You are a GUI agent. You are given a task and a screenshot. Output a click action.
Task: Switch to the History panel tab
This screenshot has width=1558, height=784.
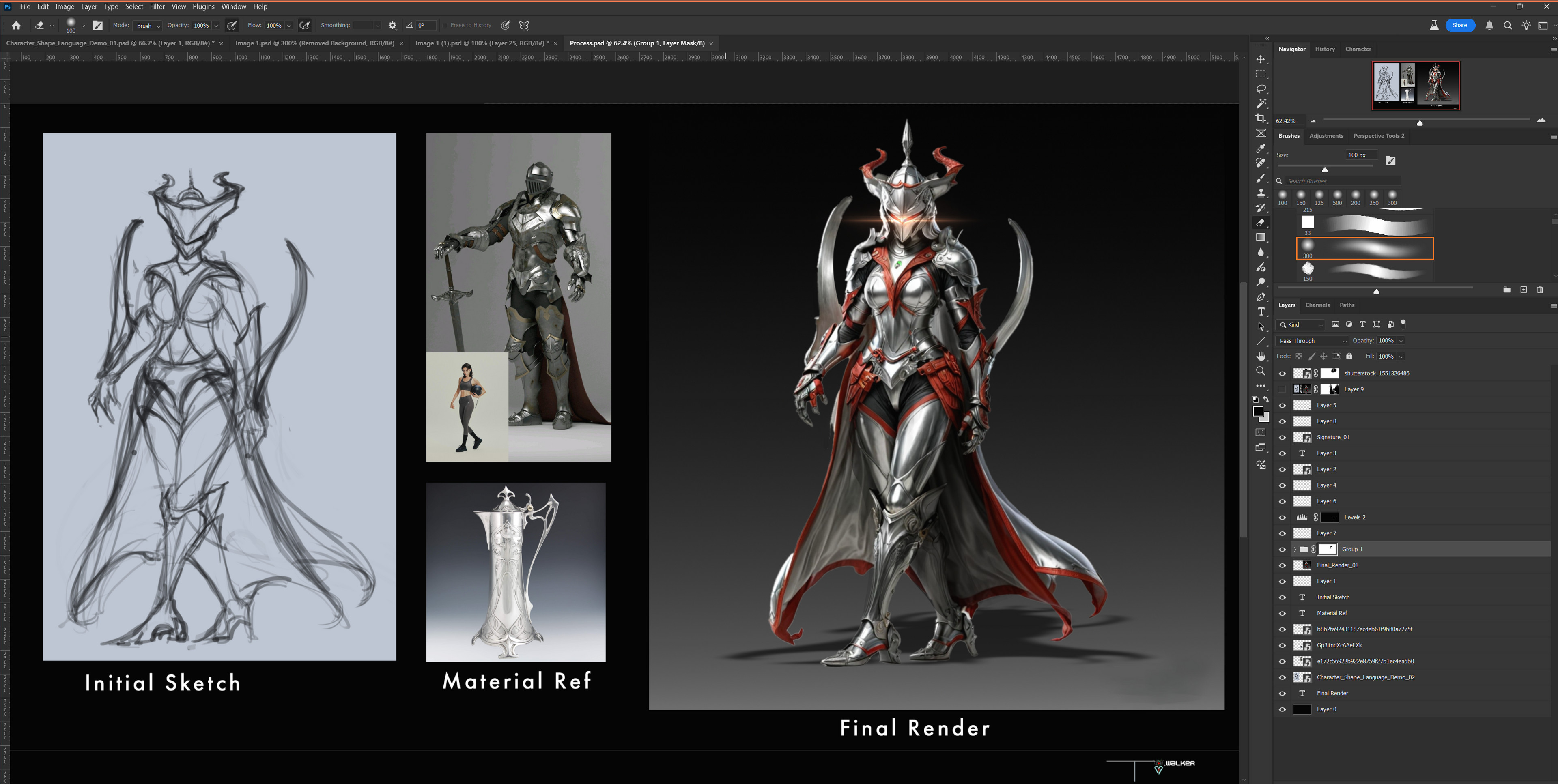coord(1325,49)
